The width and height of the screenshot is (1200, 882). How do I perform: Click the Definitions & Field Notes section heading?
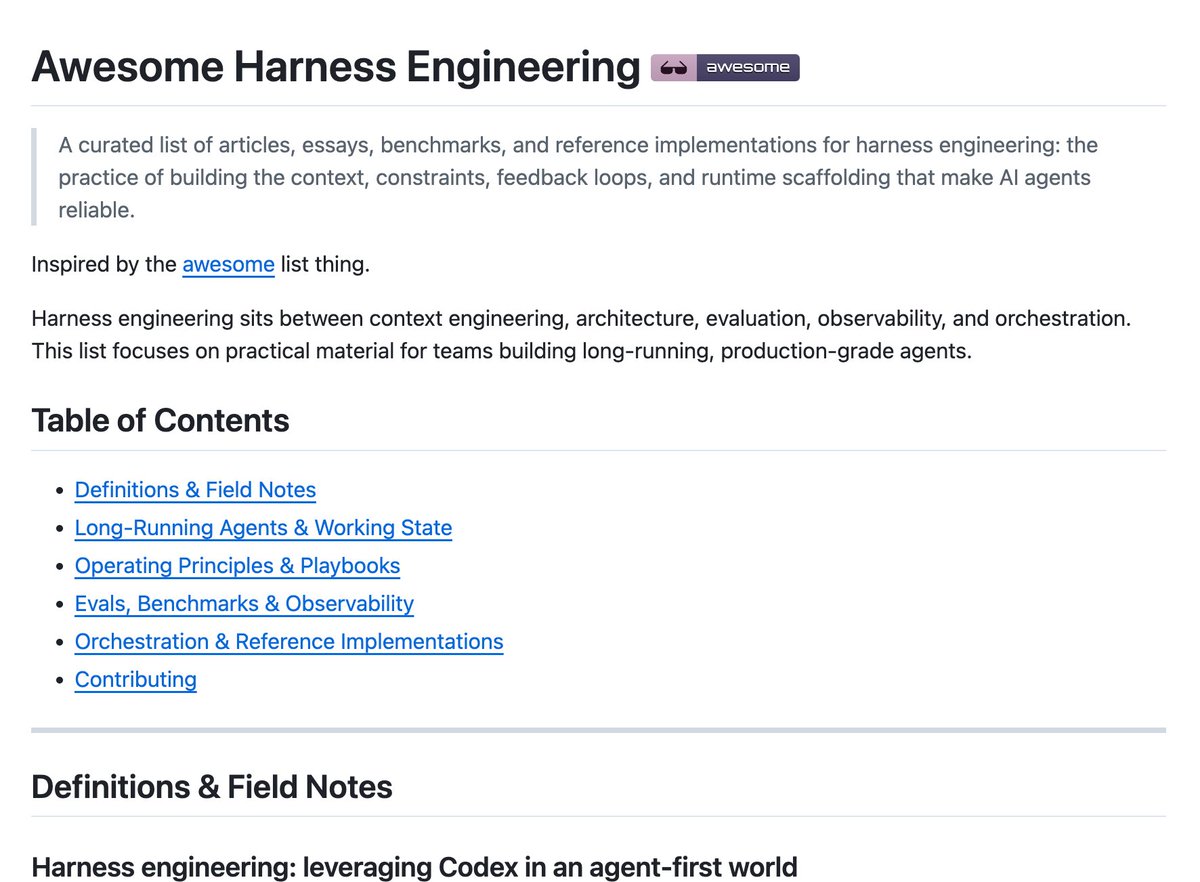point(211,787)
